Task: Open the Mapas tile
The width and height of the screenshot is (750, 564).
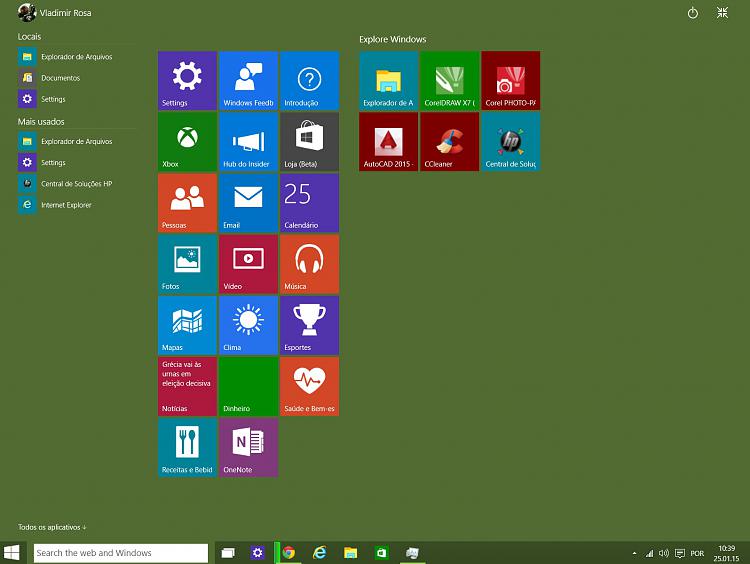Action: click(187, 325)
